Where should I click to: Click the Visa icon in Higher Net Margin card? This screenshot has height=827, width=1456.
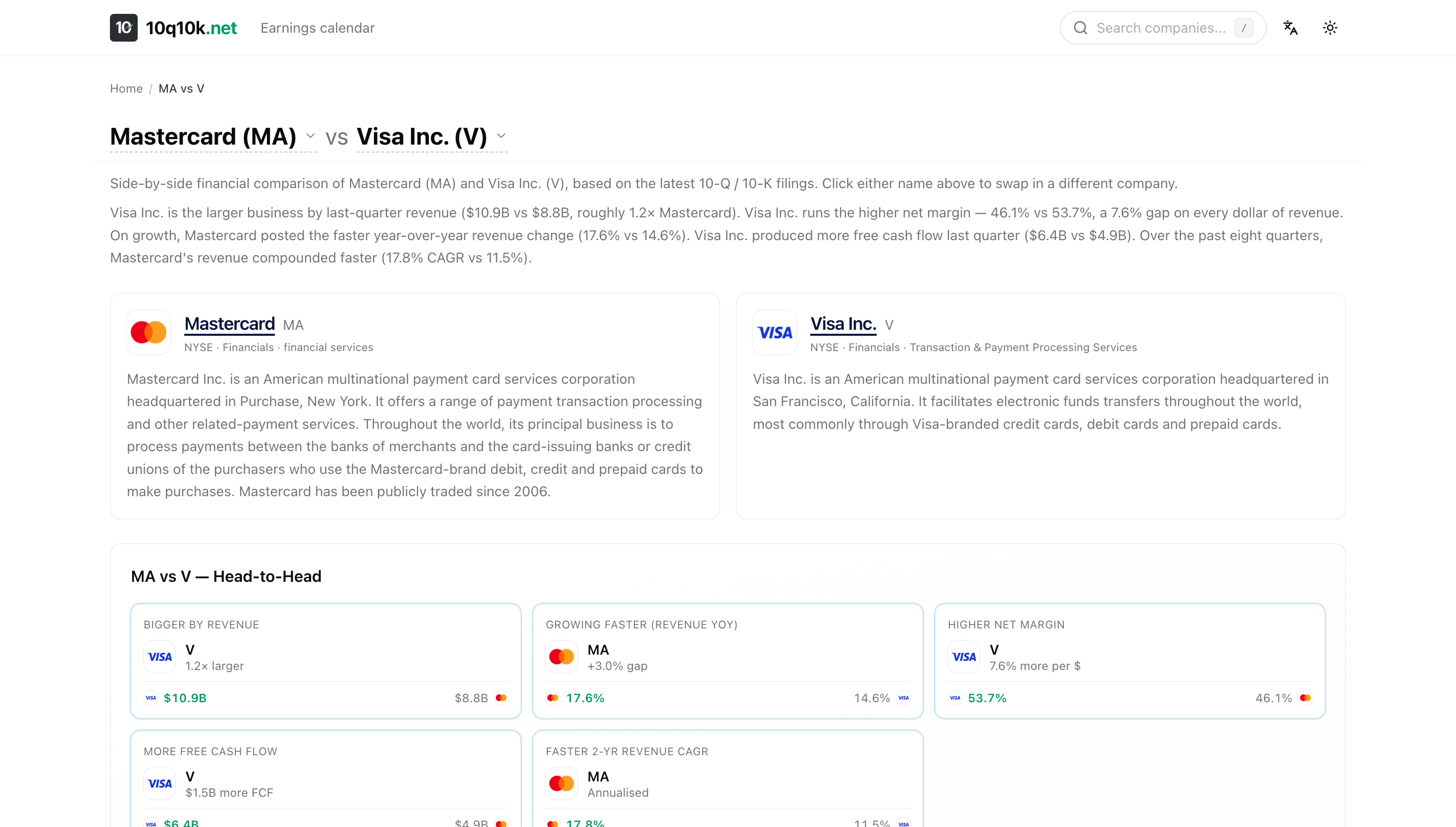click(964, 656)
